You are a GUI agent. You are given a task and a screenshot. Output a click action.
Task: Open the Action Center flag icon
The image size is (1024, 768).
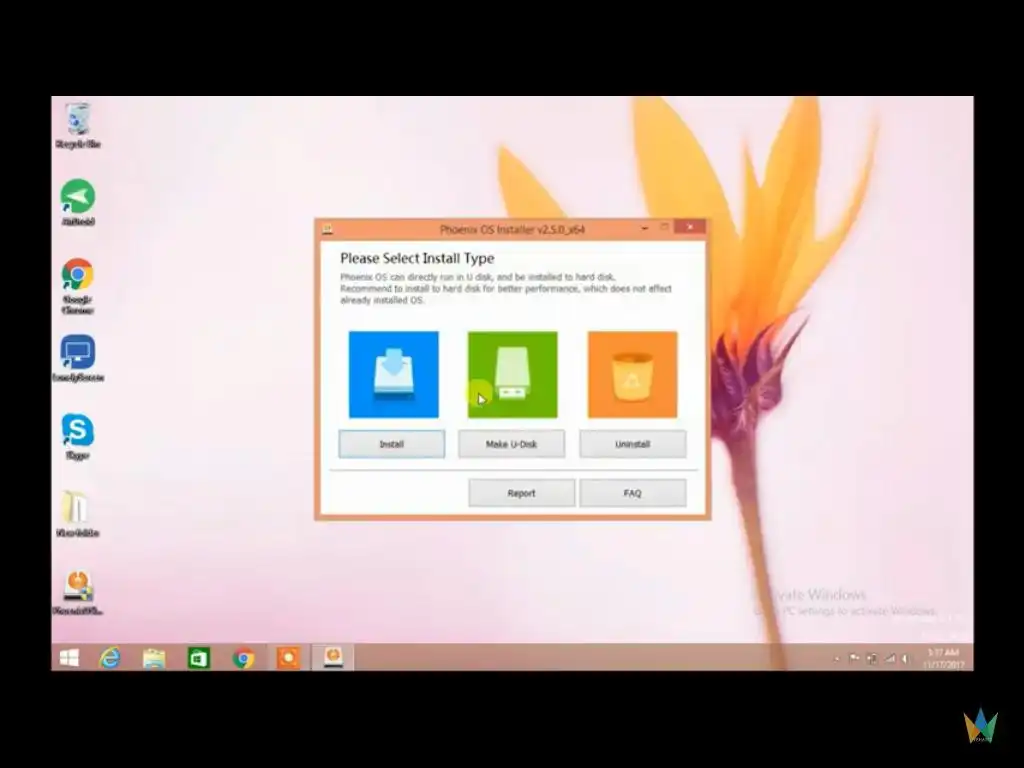[x=854, y=658]
